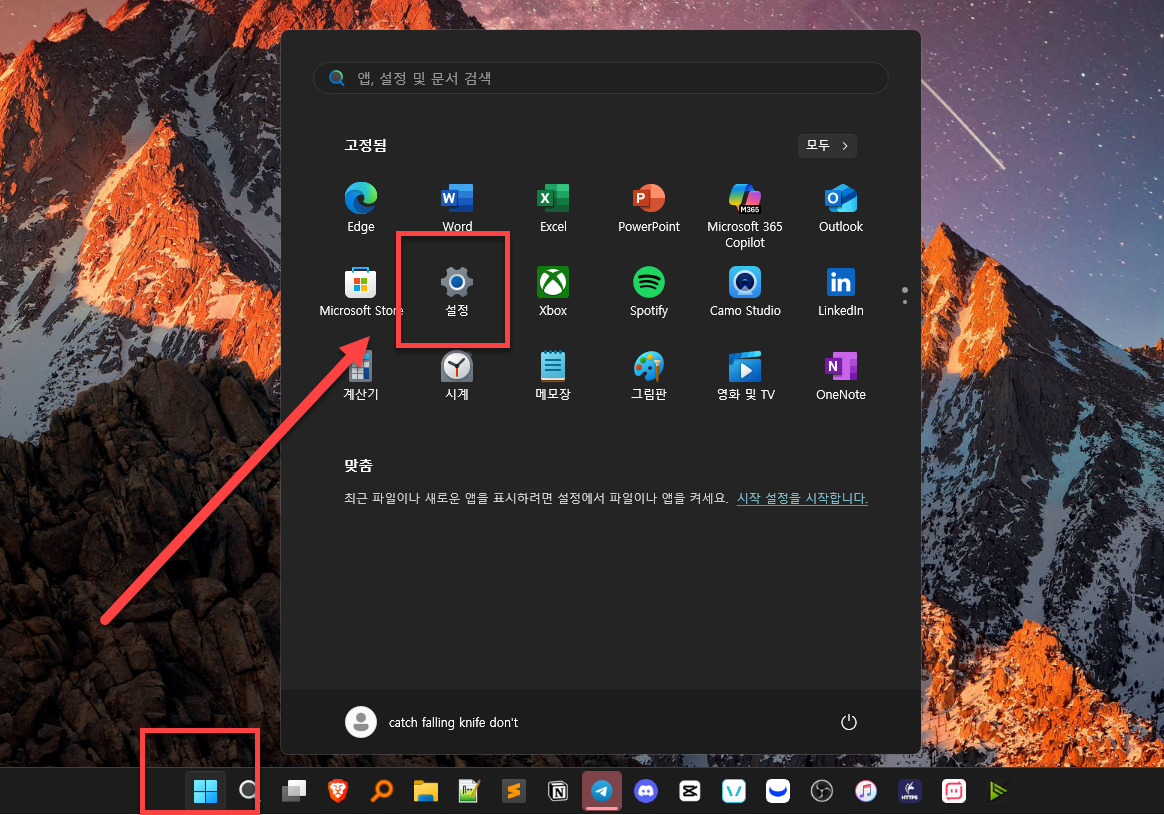Open the pink square app on taskbar
1164x815 pixels.
pyautogui.click(x=954, y=791)
